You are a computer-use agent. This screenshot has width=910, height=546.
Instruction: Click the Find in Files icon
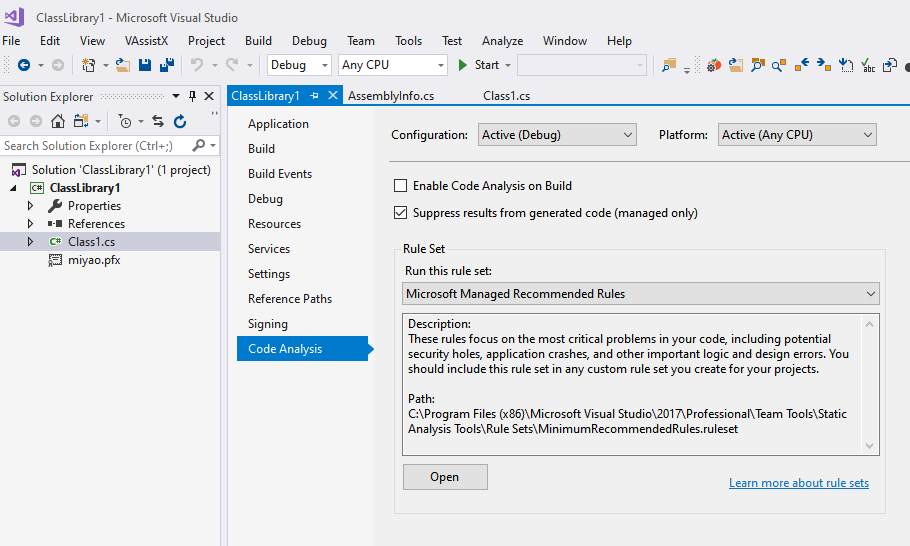click(669, 65)
